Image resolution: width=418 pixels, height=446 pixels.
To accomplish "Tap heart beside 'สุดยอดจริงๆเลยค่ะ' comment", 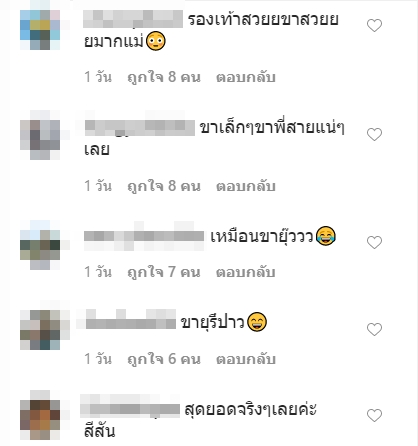I will 374,415.
